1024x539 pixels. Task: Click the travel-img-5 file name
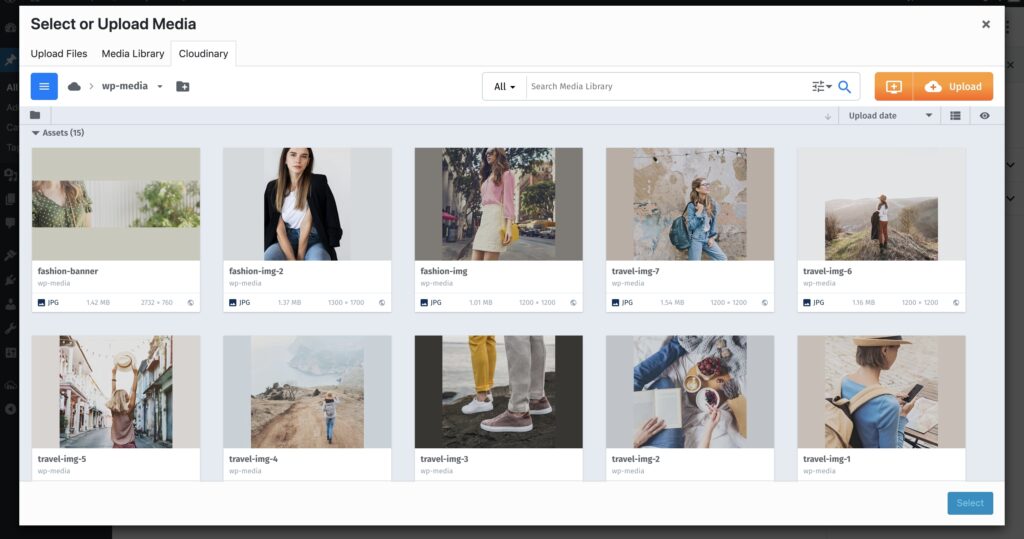(x=61, y=459)
